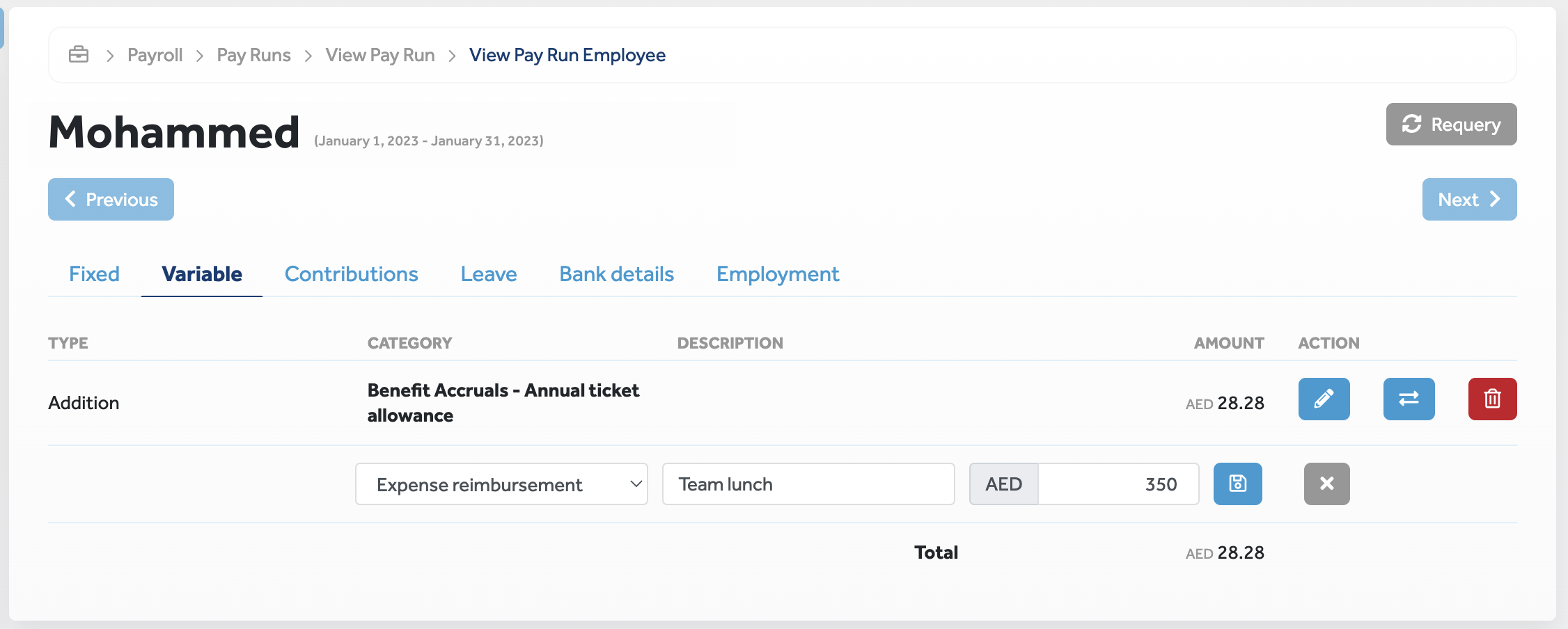Image resolution: width=1568 pixels, height=629 pixels.
Task: Click the Benefit Accruals - Annual ticket allowance text
Action: click(503, 403)
